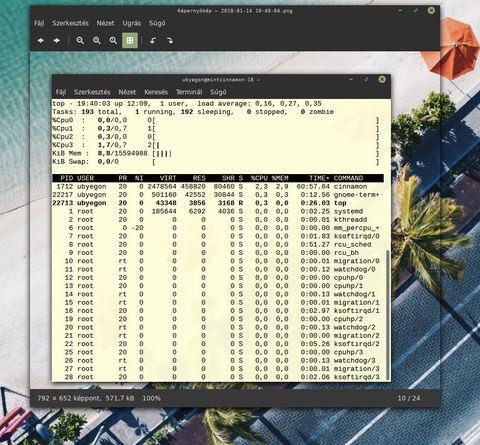Image resolution: width=480 pixels, height=445 pixels.
Task: Click the pictured terminal's minimize button
Action: click(351, 79)
